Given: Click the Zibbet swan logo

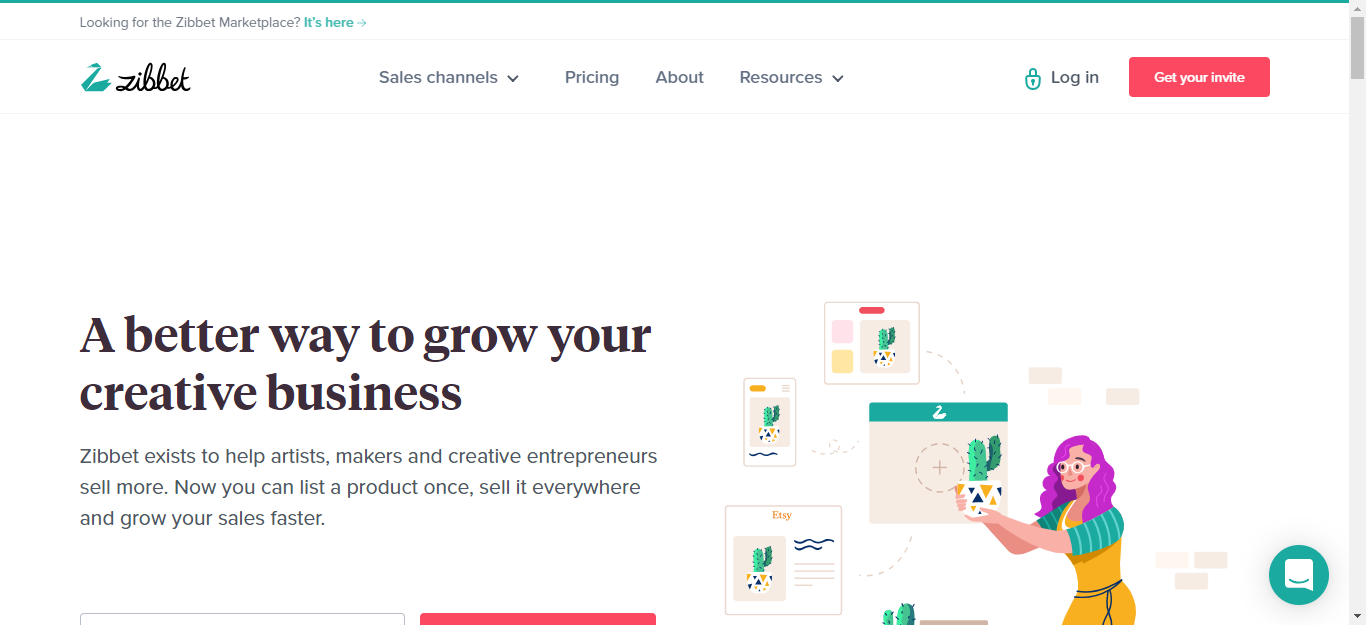Looking at the screenshot, I should pos(96,78).
